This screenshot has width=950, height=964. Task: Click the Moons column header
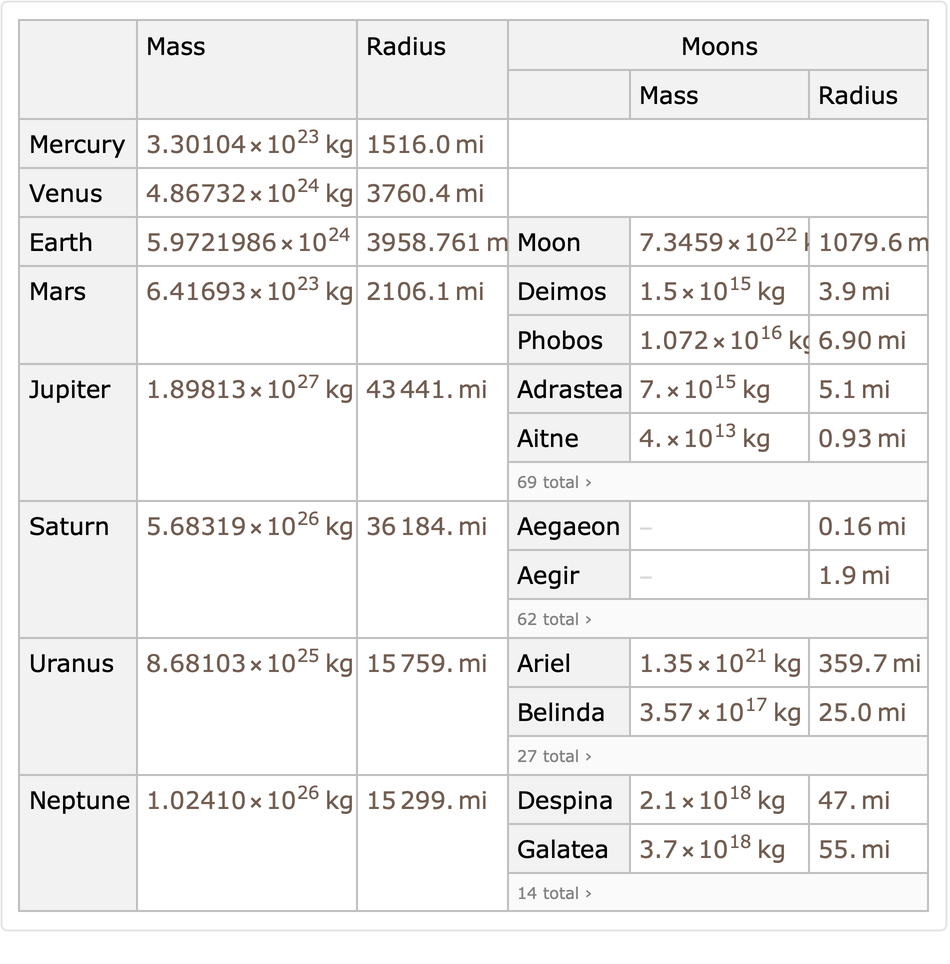pos(719,46)
